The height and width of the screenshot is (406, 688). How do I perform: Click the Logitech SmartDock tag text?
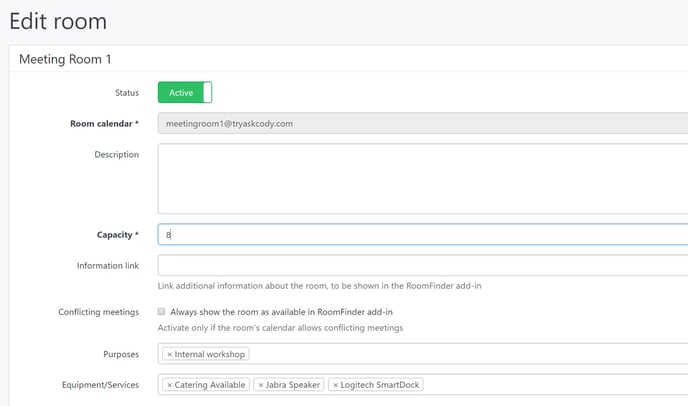tap(380, 385)
